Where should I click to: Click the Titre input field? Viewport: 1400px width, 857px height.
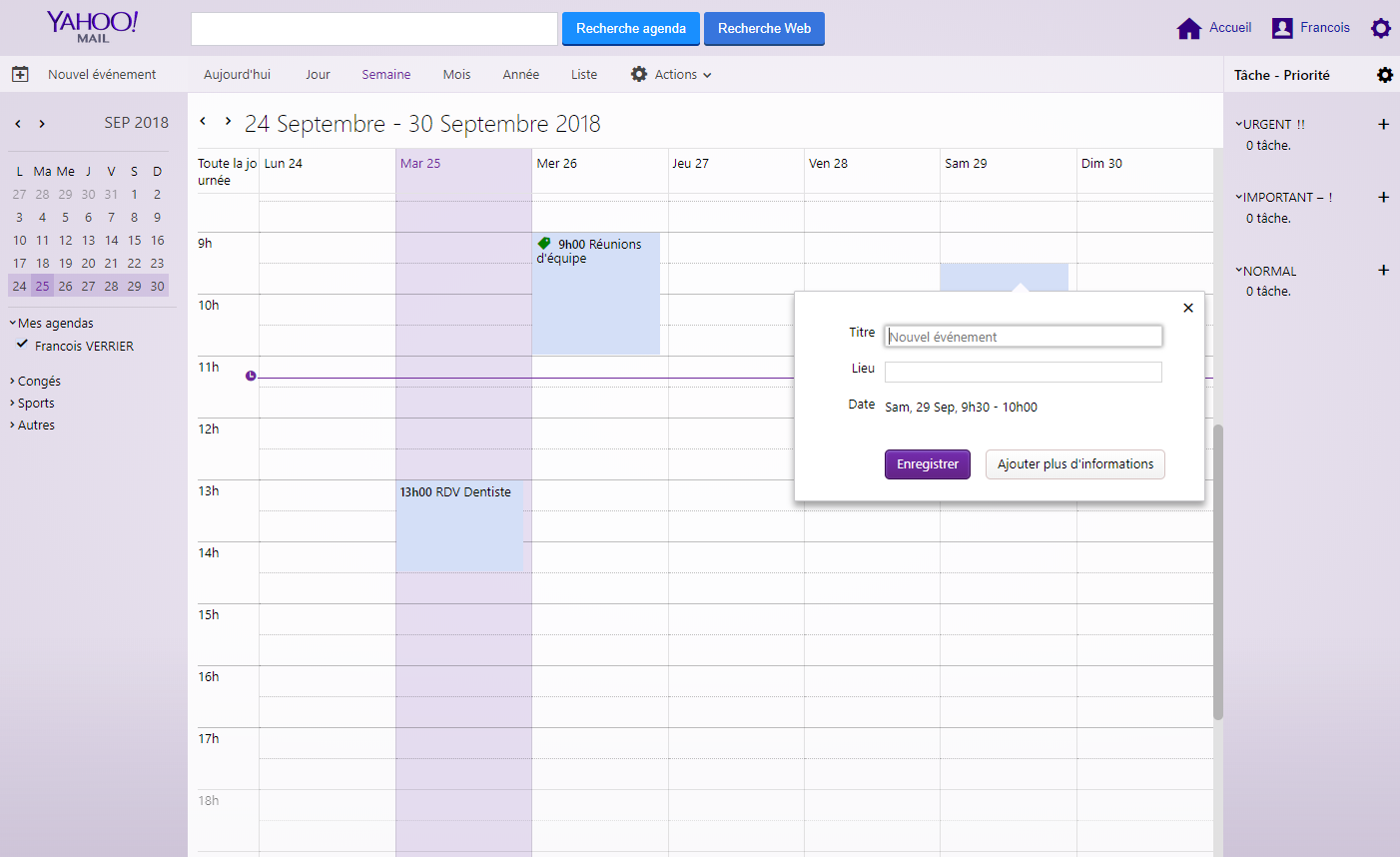pos(1023,337)
